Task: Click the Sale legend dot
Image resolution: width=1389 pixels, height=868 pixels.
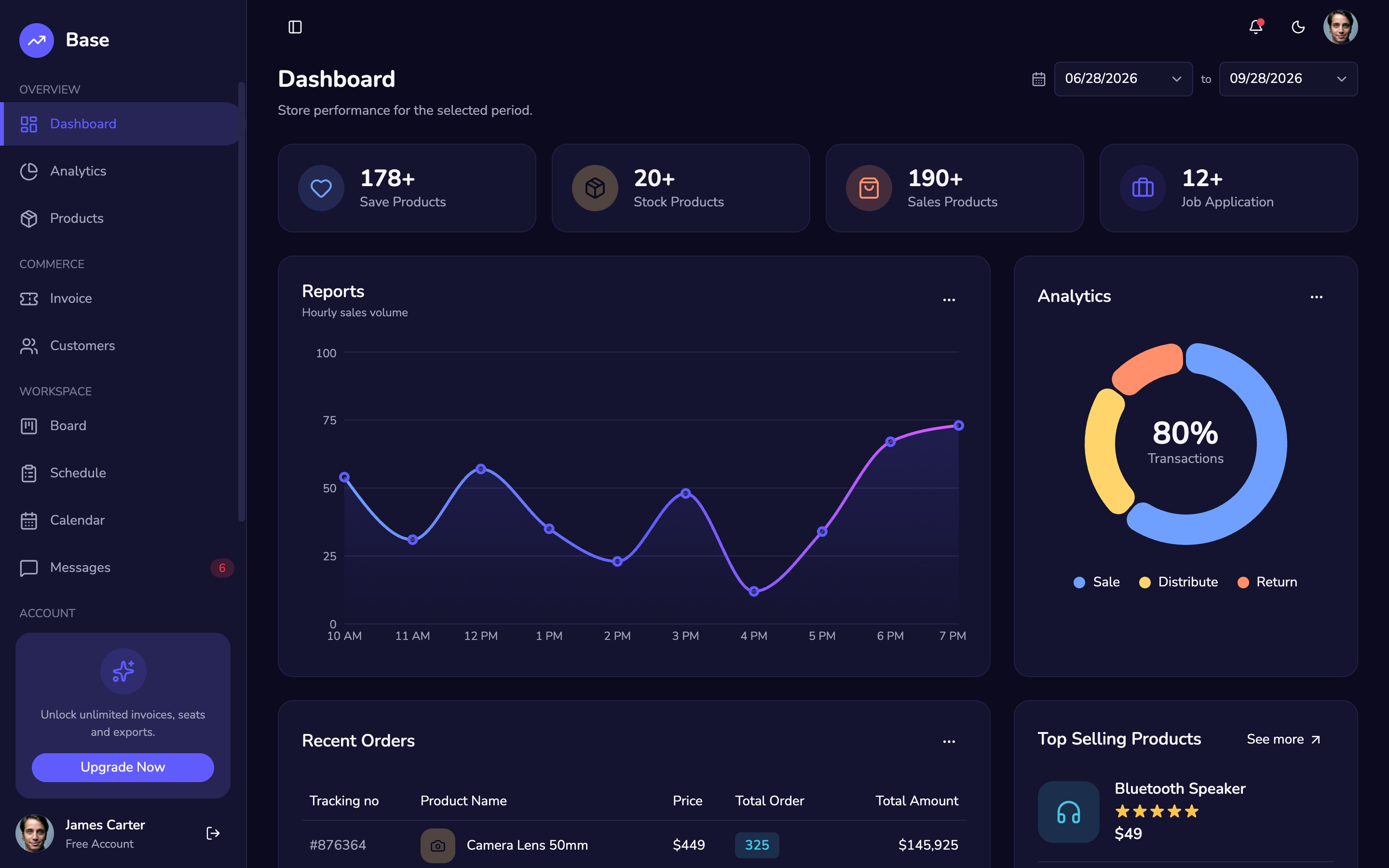Action: [x=1079, y=582]
